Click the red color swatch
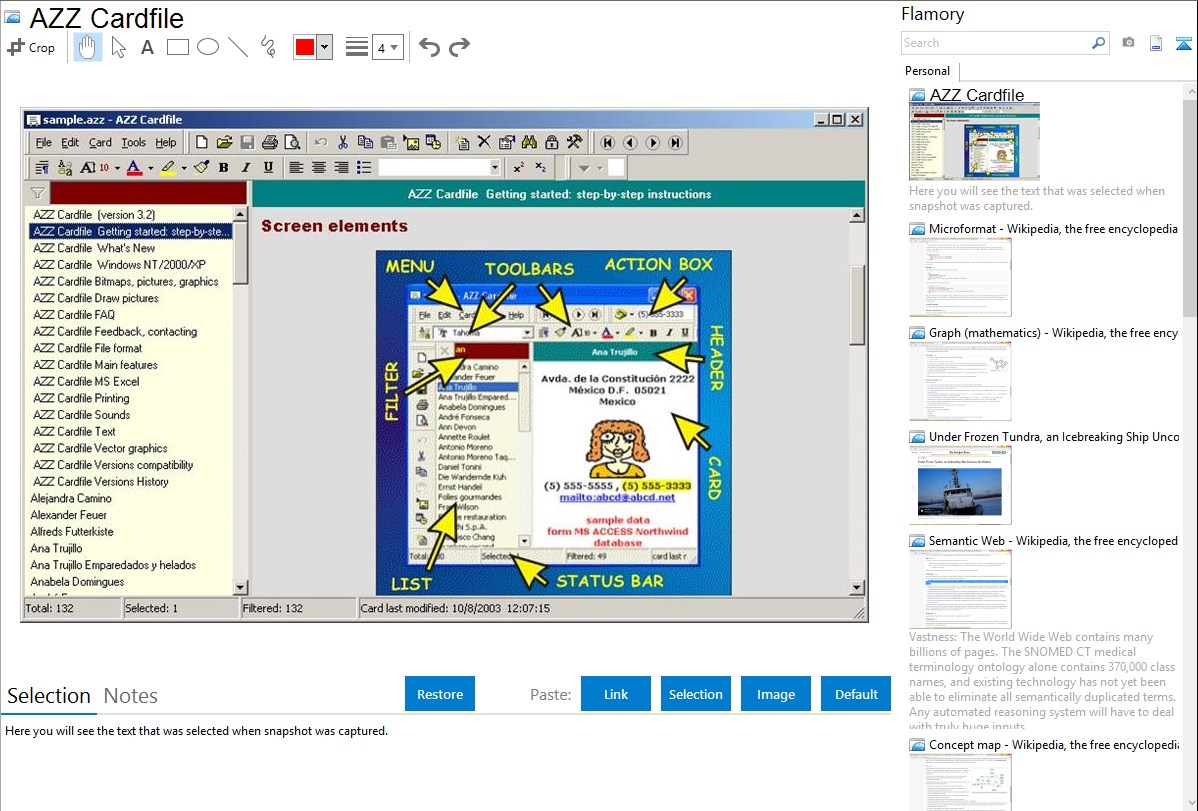Viewport: 1198px width, 811px height. coord(305,47)
